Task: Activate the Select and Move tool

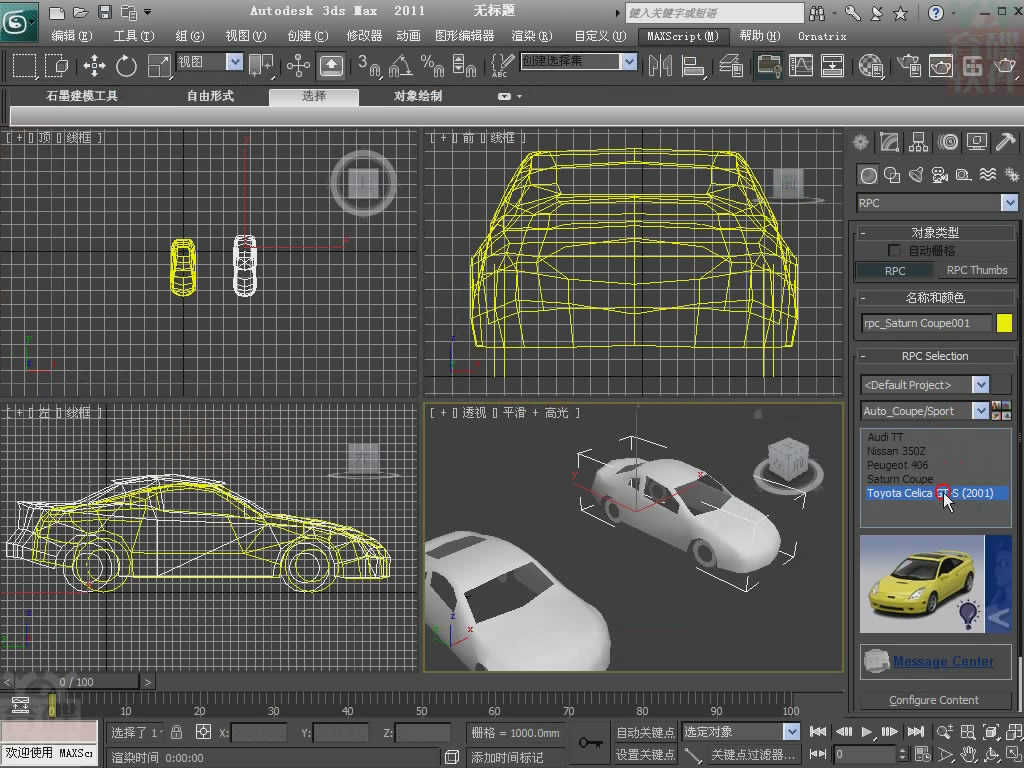Action: [95, 65]
